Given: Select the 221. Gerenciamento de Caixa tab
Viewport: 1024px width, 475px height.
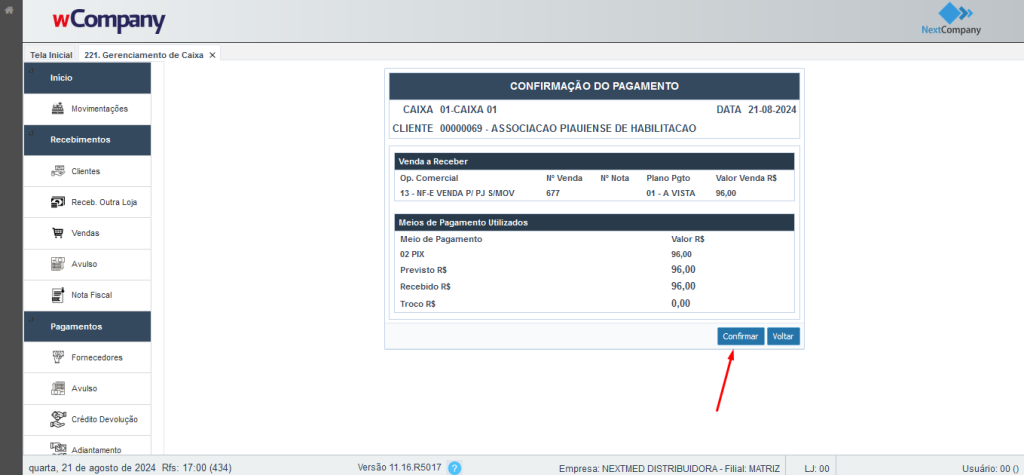Looking at the screenshot, I should click(x=143, y=55).
